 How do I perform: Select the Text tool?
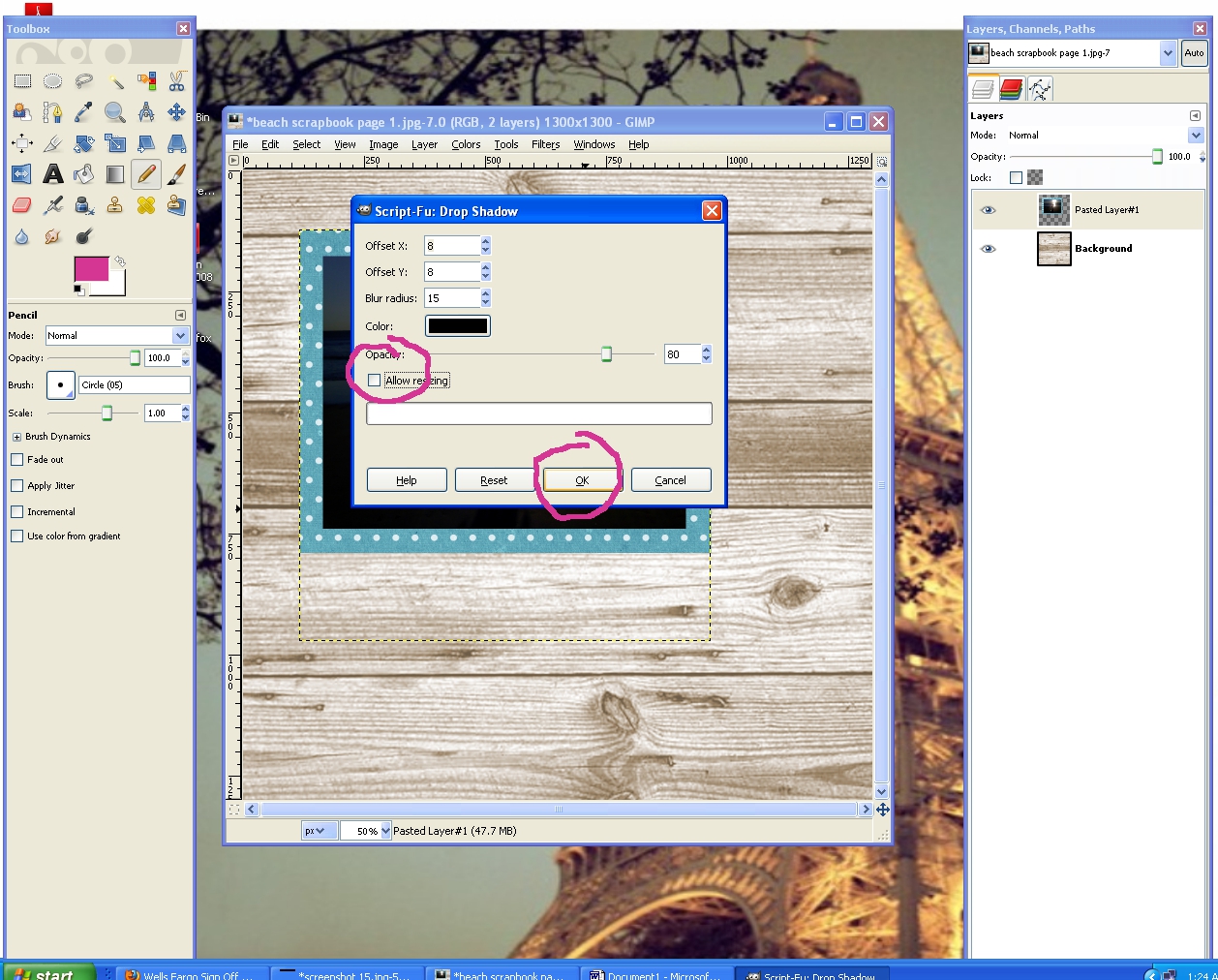[53, 174]
